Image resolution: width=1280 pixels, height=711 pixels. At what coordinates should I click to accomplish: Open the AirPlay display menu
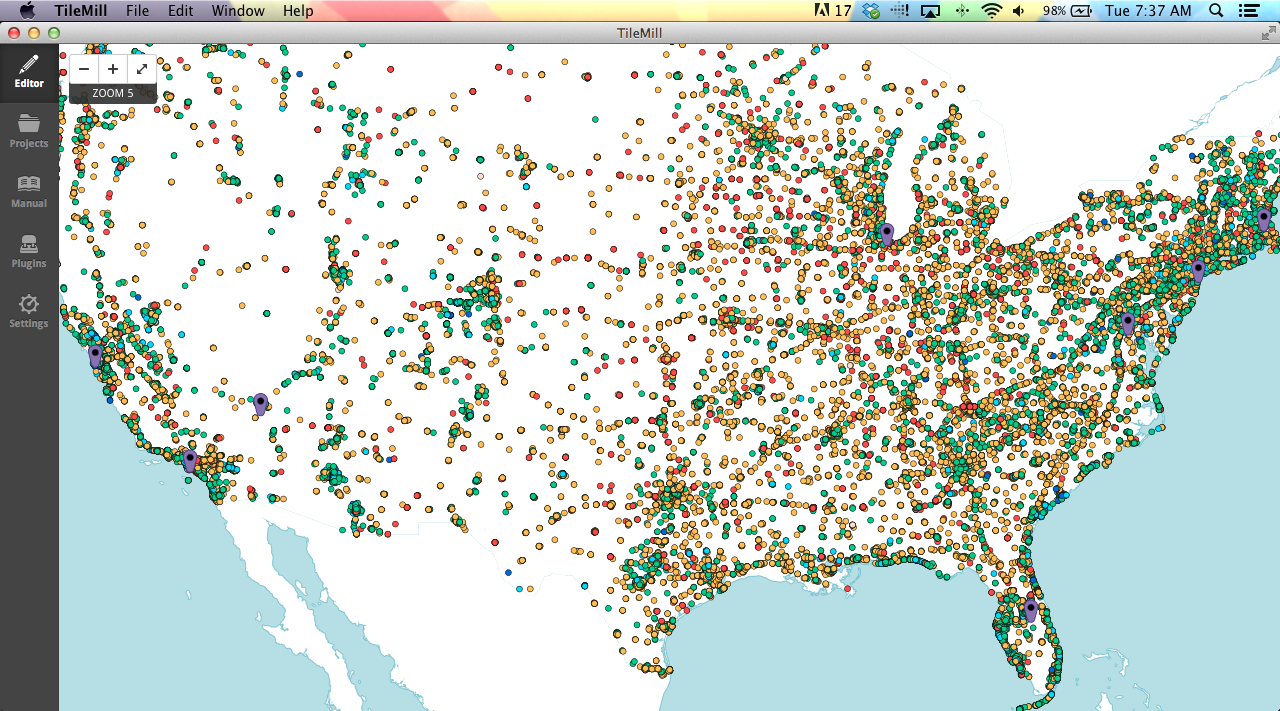click(930, 11)
